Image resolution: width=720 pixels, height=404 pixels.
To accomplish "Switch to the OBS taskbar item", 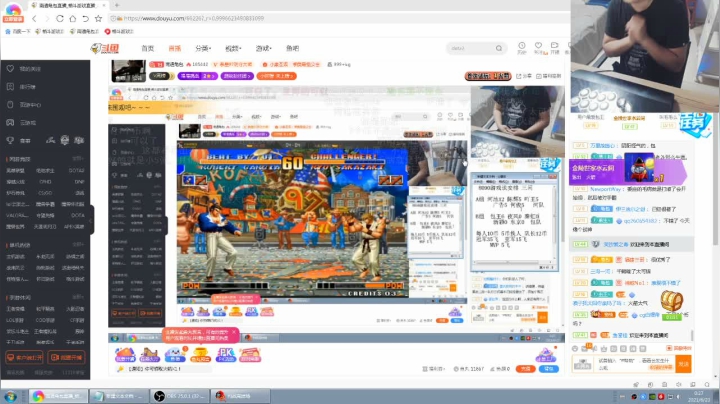I will [x=181, y=396].
